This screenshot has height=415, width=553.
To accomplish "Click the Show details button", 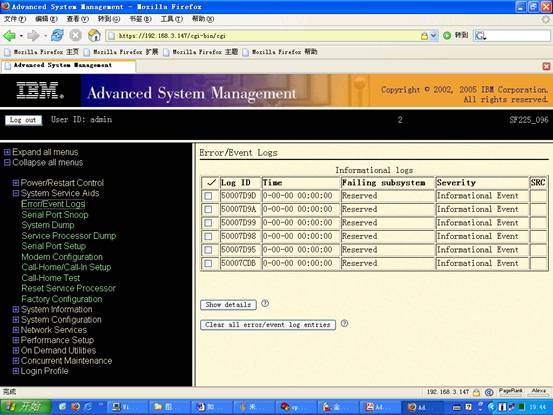I will [228, 304].
